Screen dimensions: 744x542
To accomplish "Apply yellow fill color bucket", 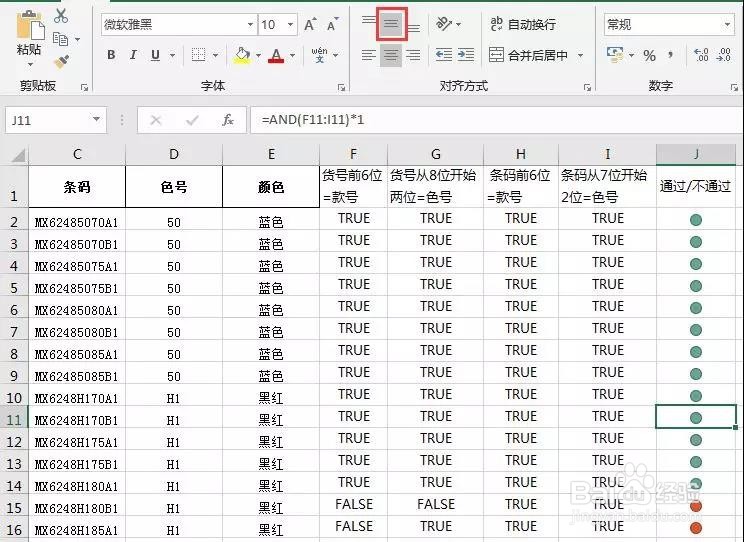I will [242, 56].
